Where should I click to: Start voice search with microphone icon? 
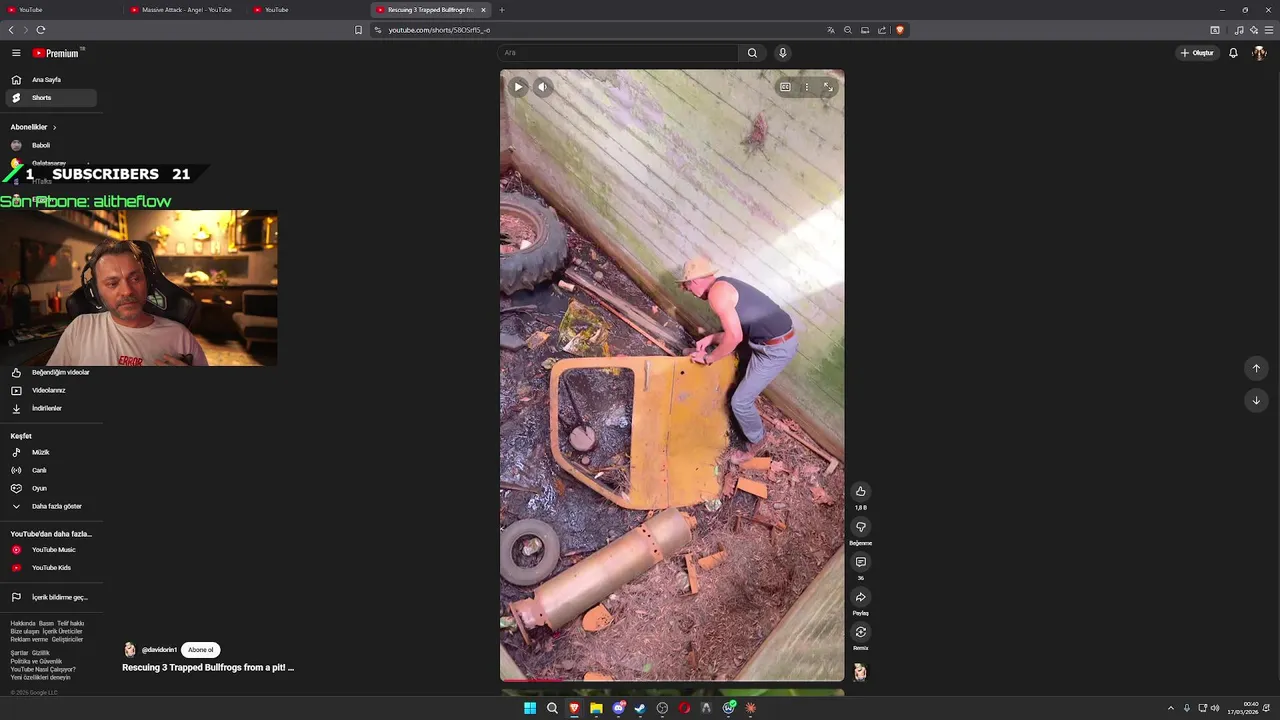pos(782,53)
